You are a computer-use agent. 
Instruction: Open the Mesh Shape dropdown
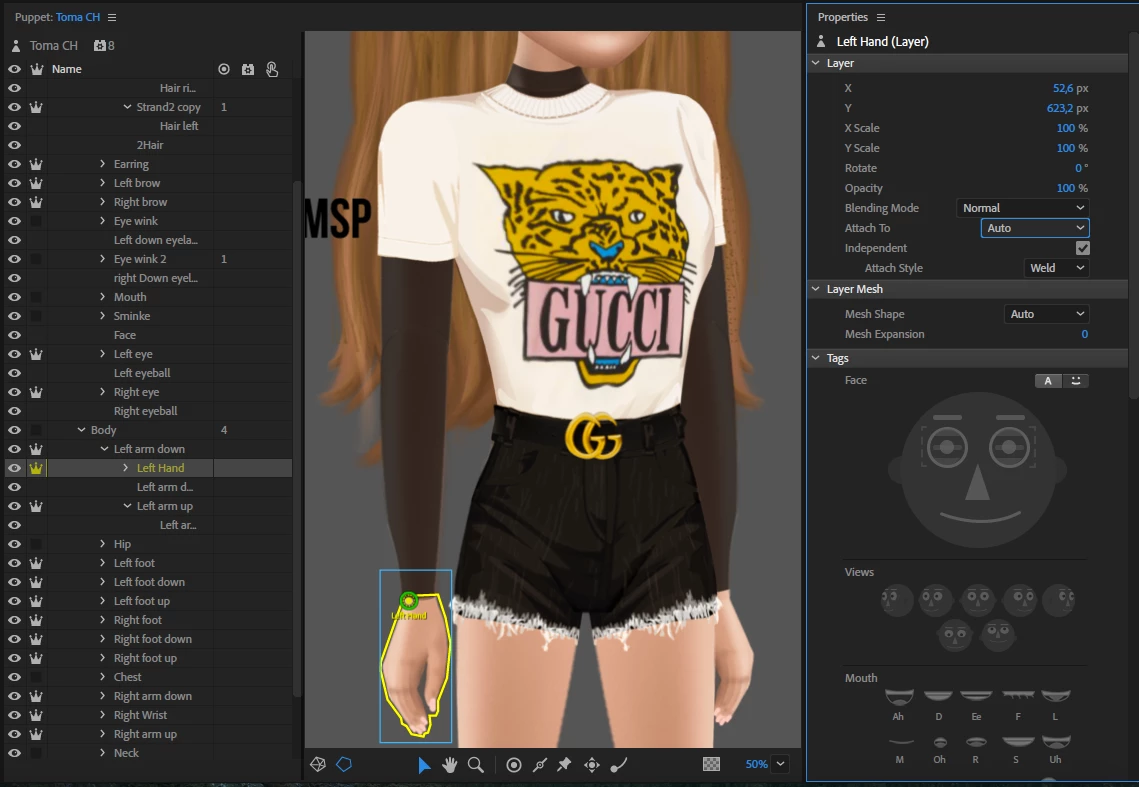[1046, 314]
